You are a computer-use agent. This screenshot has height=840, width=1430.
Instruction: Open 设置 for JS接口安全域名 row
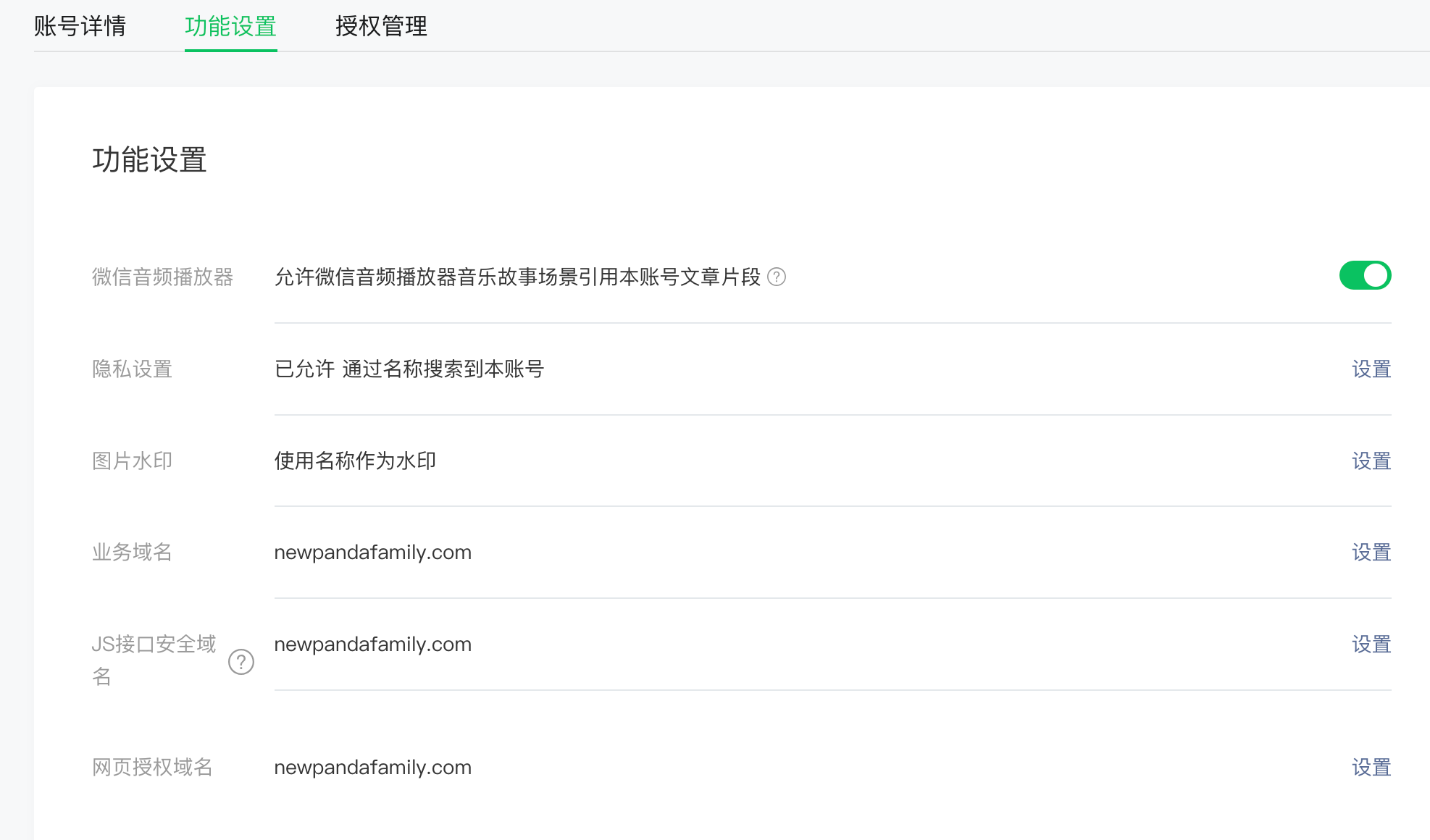[x=1371, y=644]
